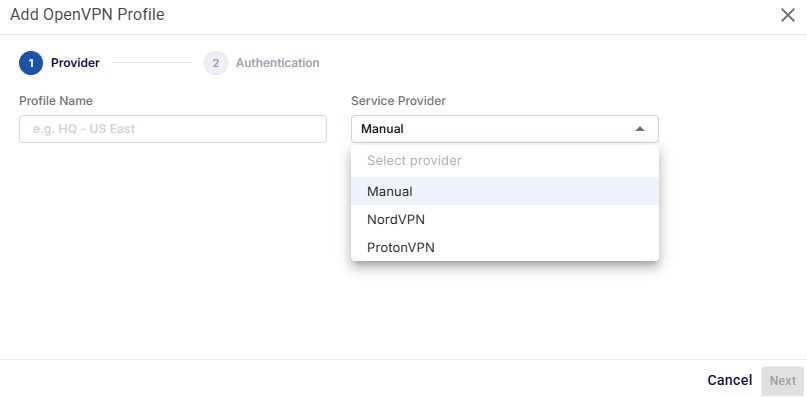The image size is (807, 397).
Task: Select NordVPN as the provider
Action: (504, 219)
